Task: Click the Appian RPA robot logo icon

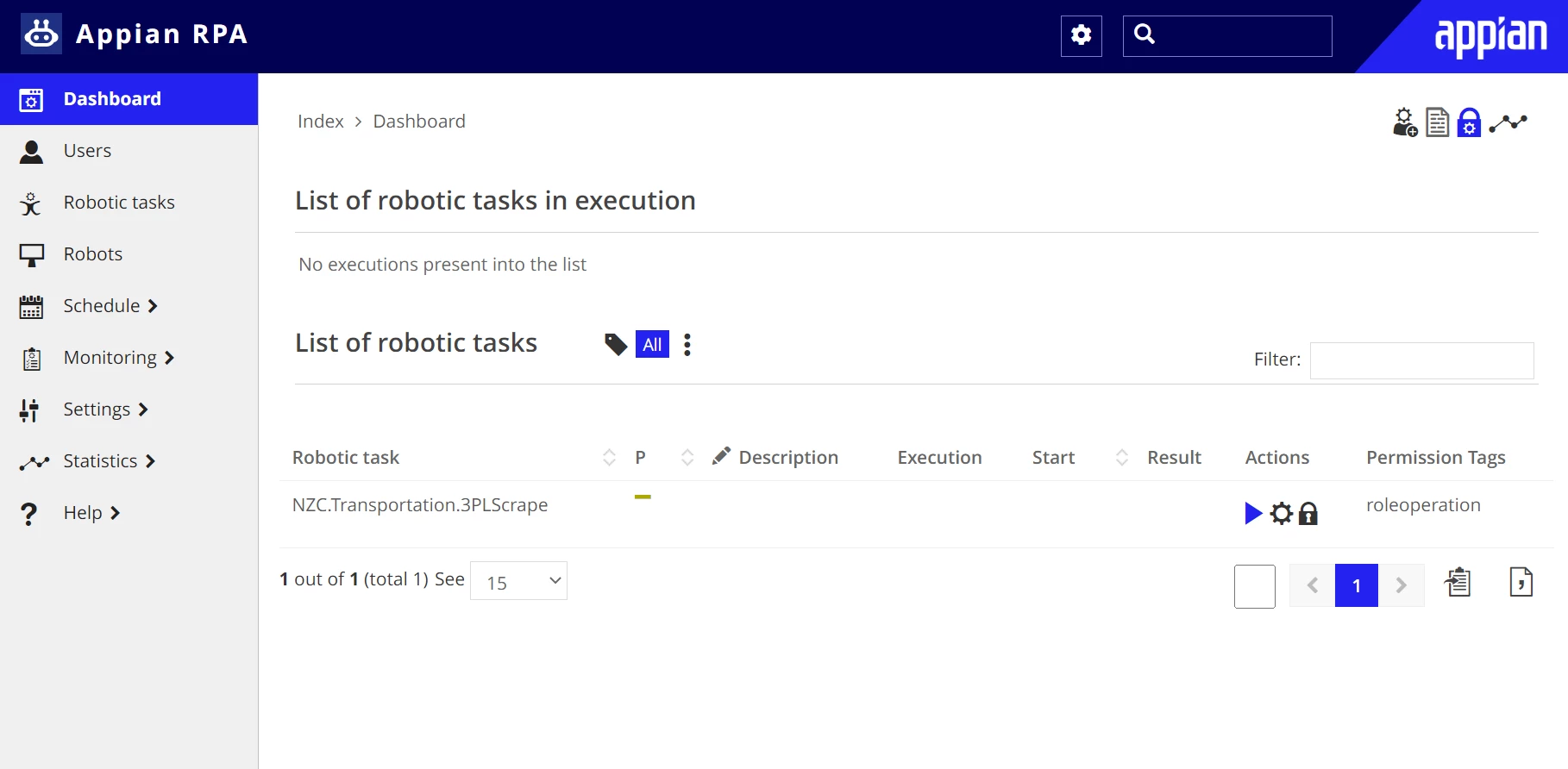Action: pos(41,34)
